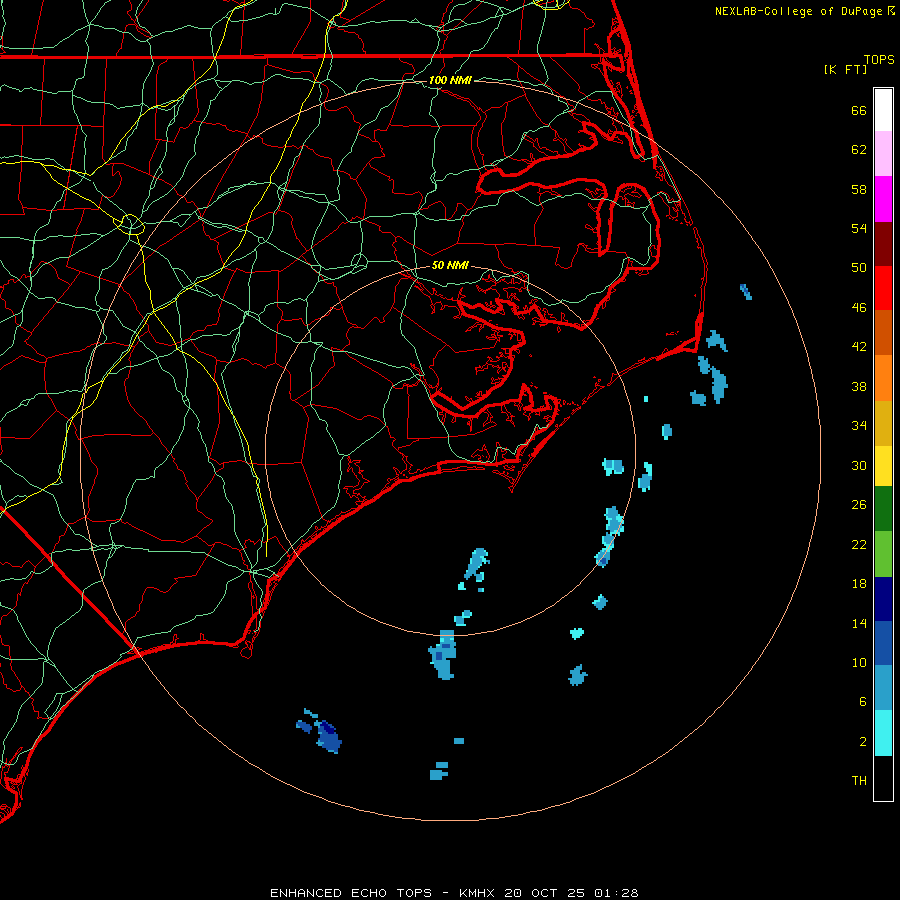The height and width of the screenshot is (900, 900).
Task: Pick the medium blue legend swatch
Action: pyautogui.click(x=883, y=643)
